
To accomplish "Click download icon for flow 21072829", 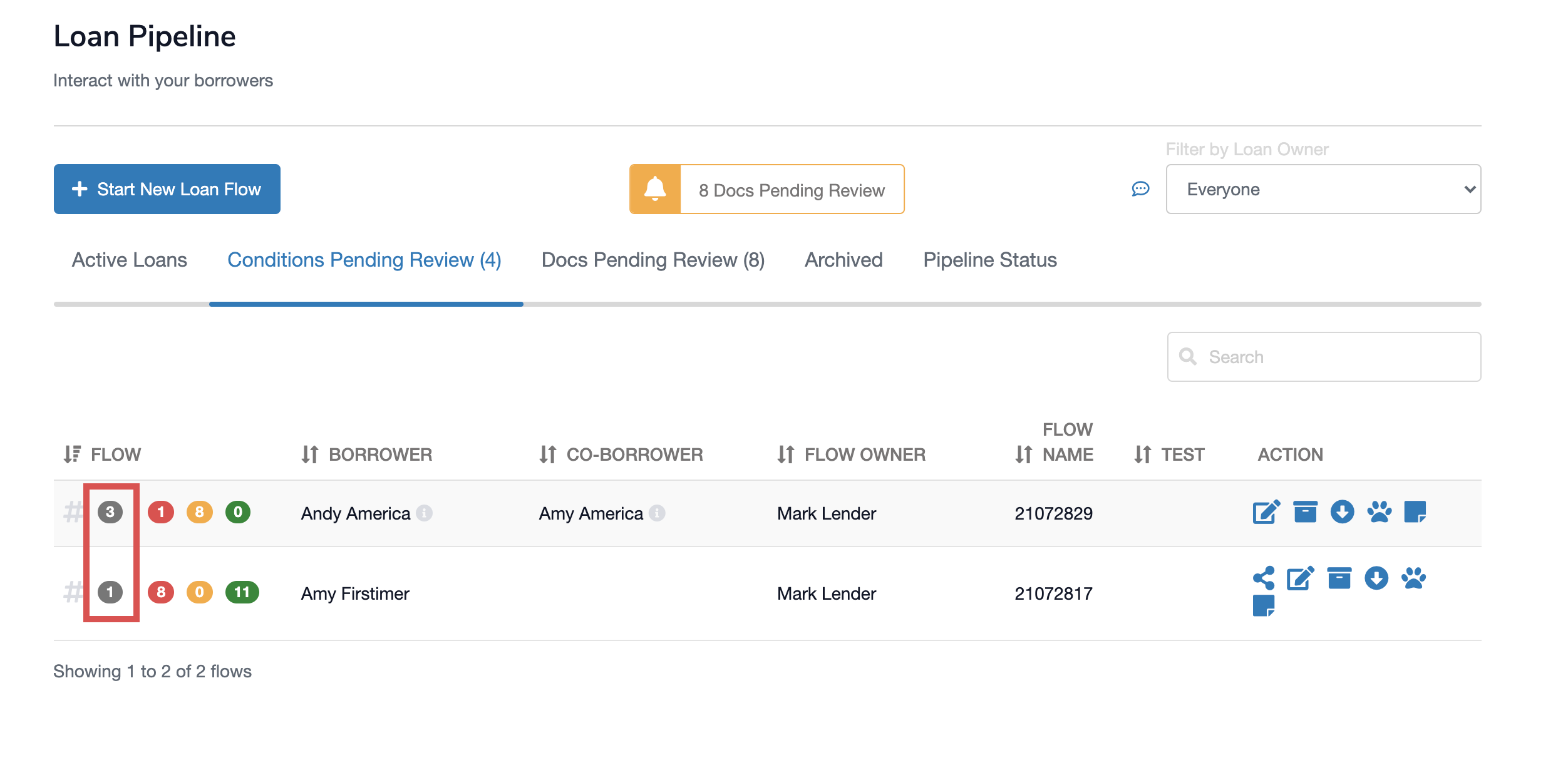I will (1342, 512).
